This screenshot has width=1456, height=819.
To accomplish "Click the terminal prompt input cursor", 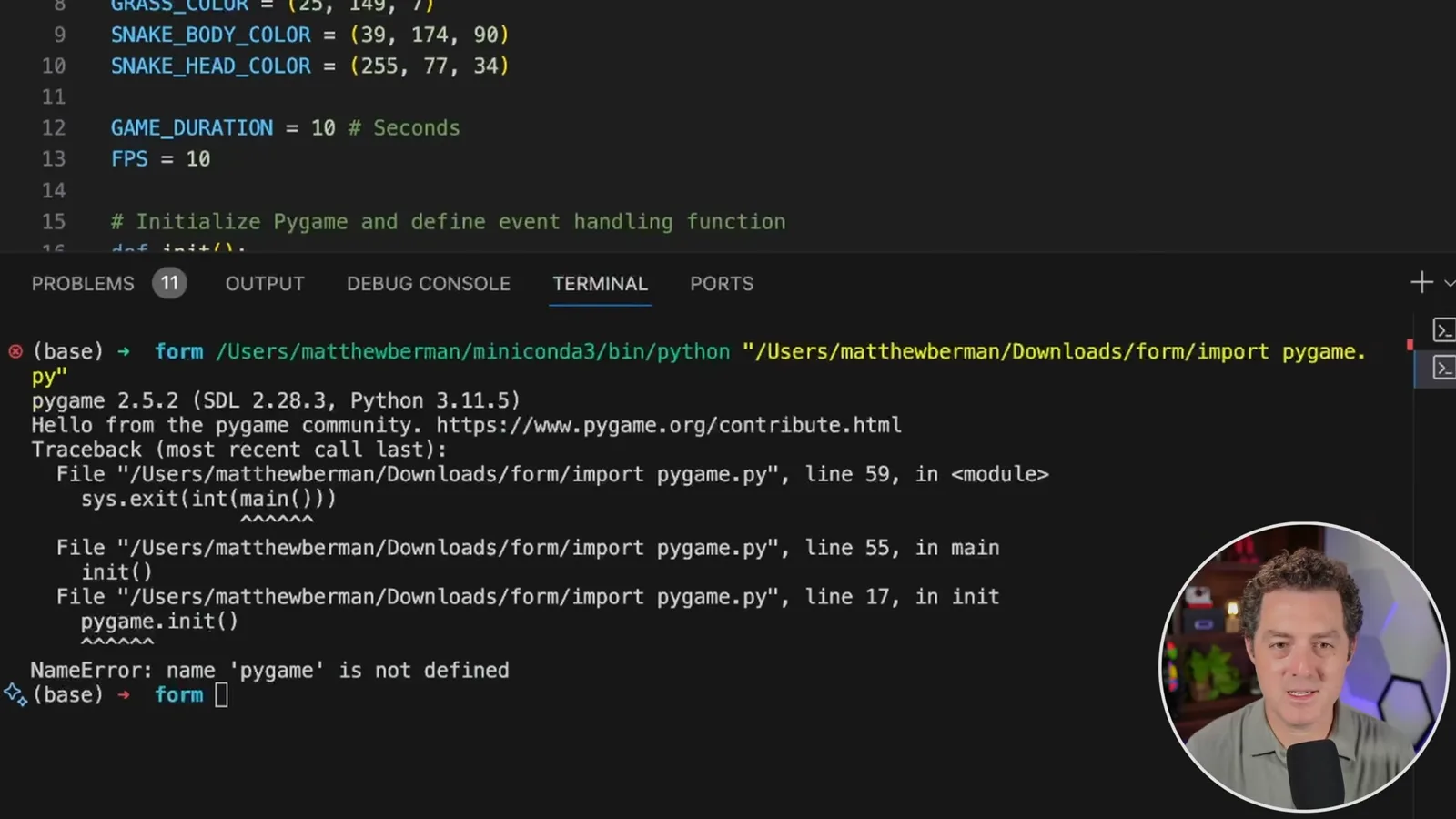I will click(x=221, y=695).
